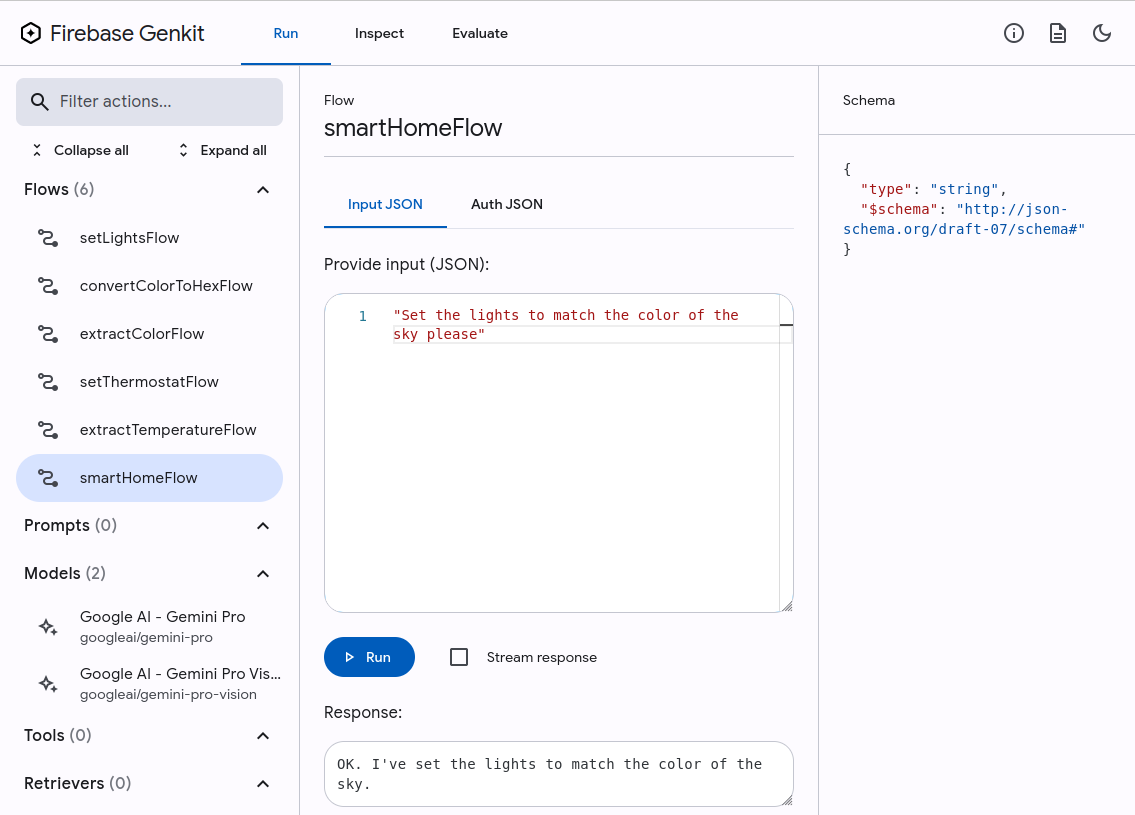Viewport: 1135px width, 815px height.
Task: Open the info icon in the top bar
Action: point(1014,33)
